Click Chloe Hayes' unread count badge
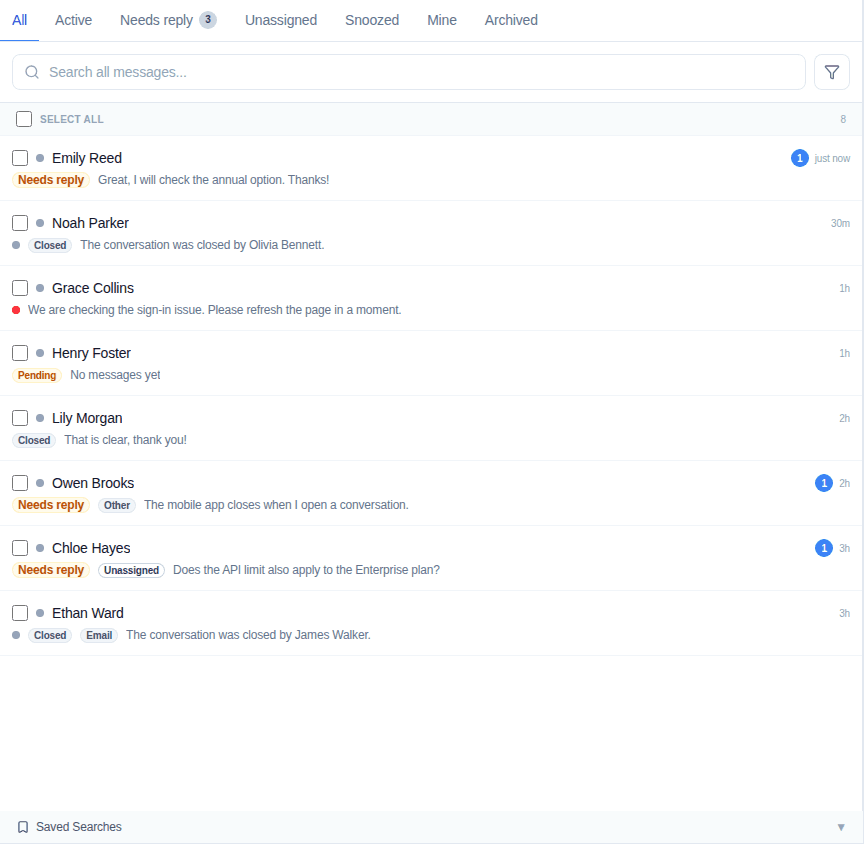This screenshot has width=864, height=844. (824, 548)
